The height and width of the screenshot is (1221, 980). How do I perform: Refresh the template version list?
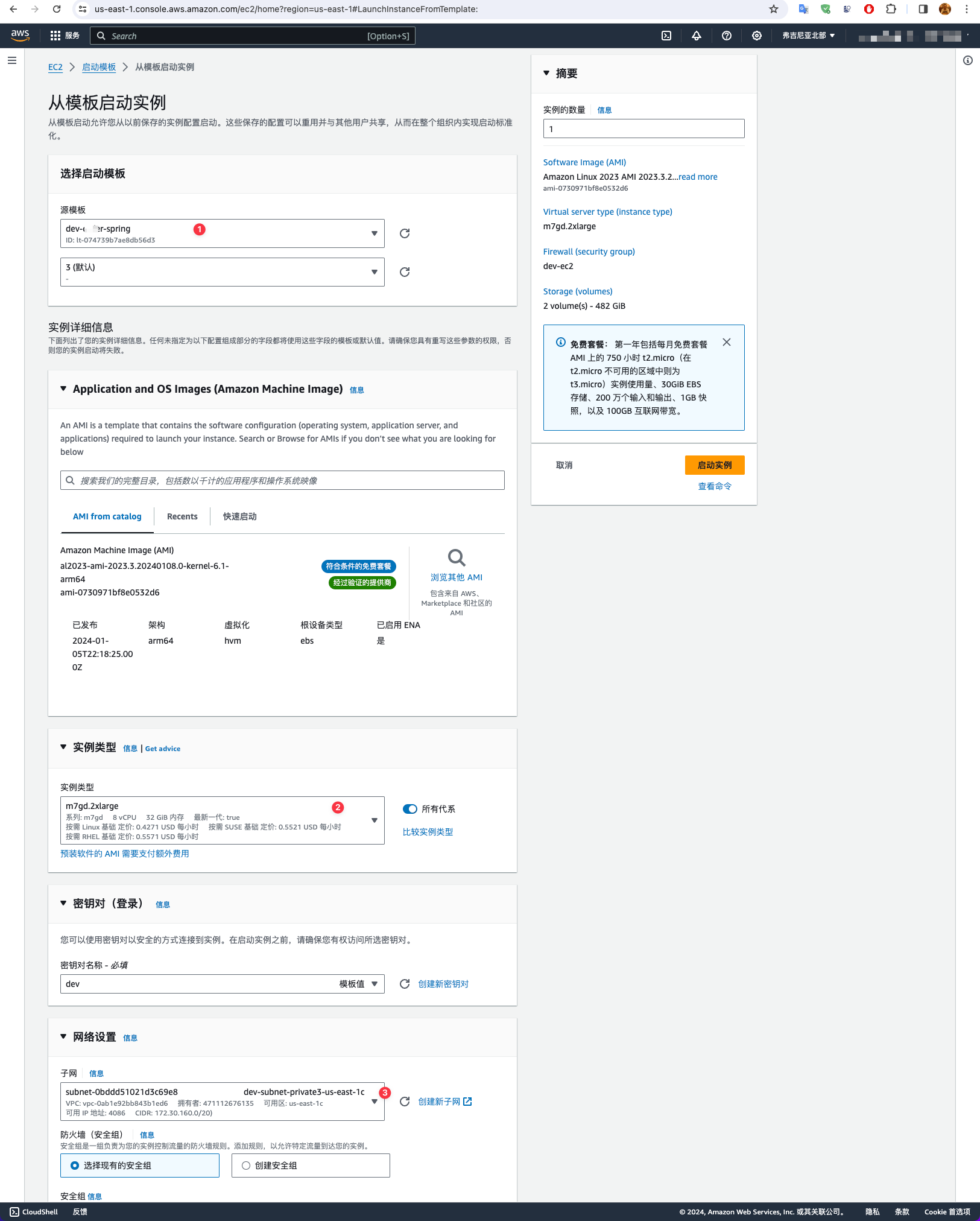click(x=405, y=272)
